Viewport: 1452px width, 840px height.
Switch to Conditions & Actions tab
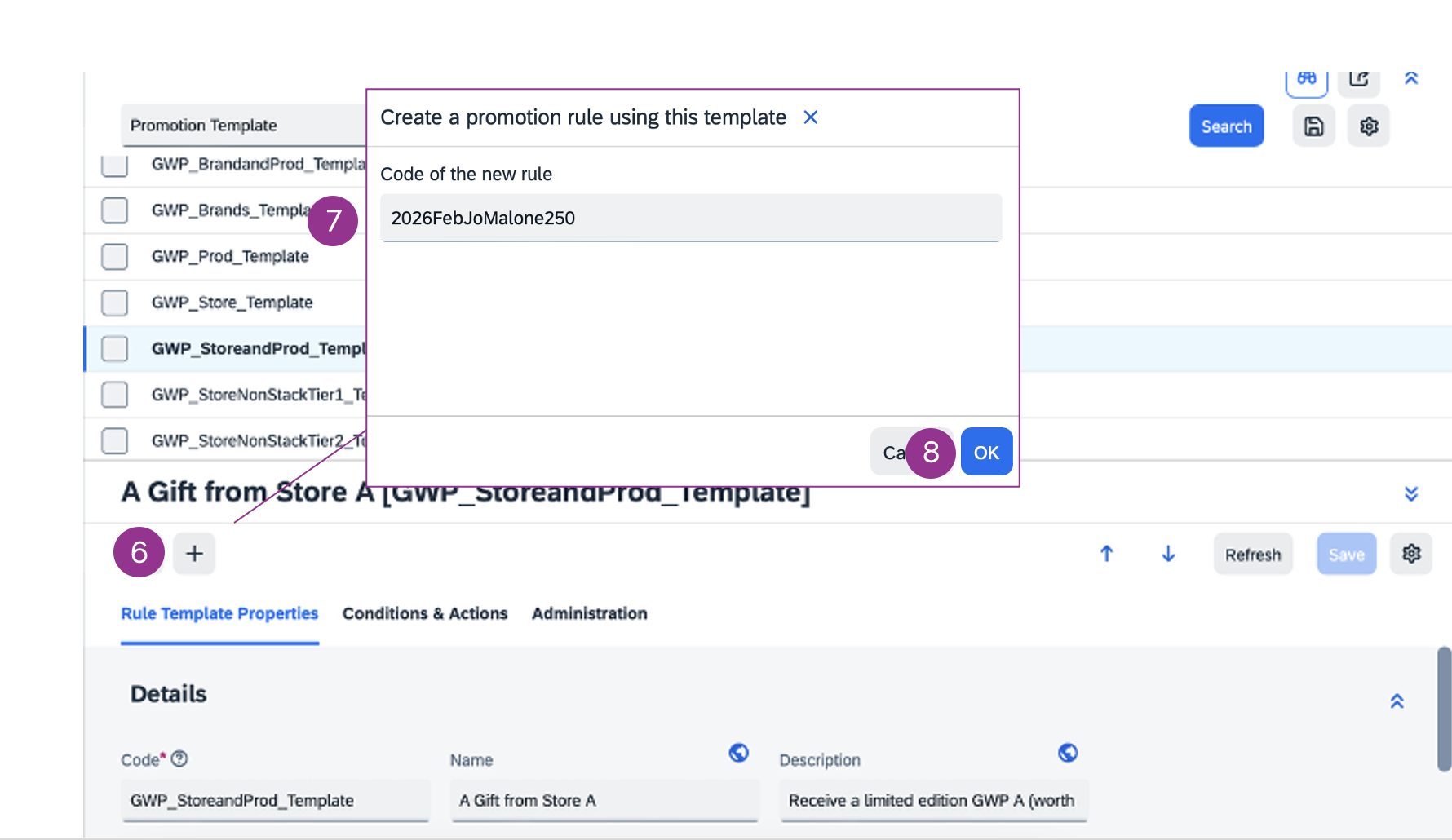pyautogui.click(x=424, y=613)
